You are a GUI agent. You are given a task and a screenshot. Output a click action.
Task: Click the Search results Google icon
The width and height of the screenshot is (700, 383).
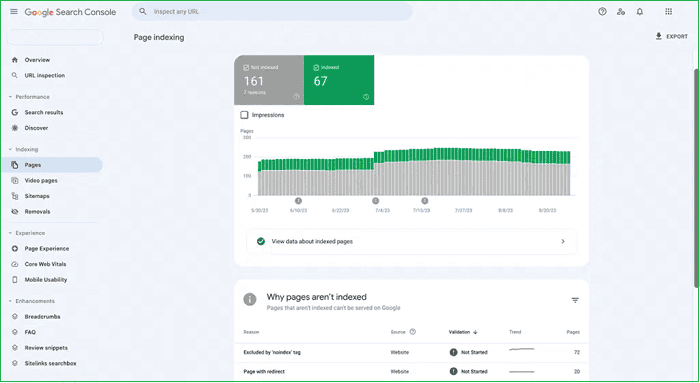15,112
